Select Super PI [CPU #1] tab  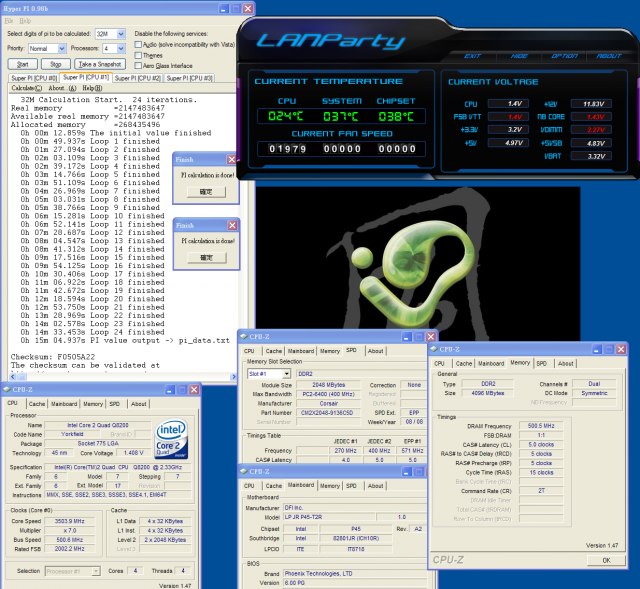click(x=86, y=77)
